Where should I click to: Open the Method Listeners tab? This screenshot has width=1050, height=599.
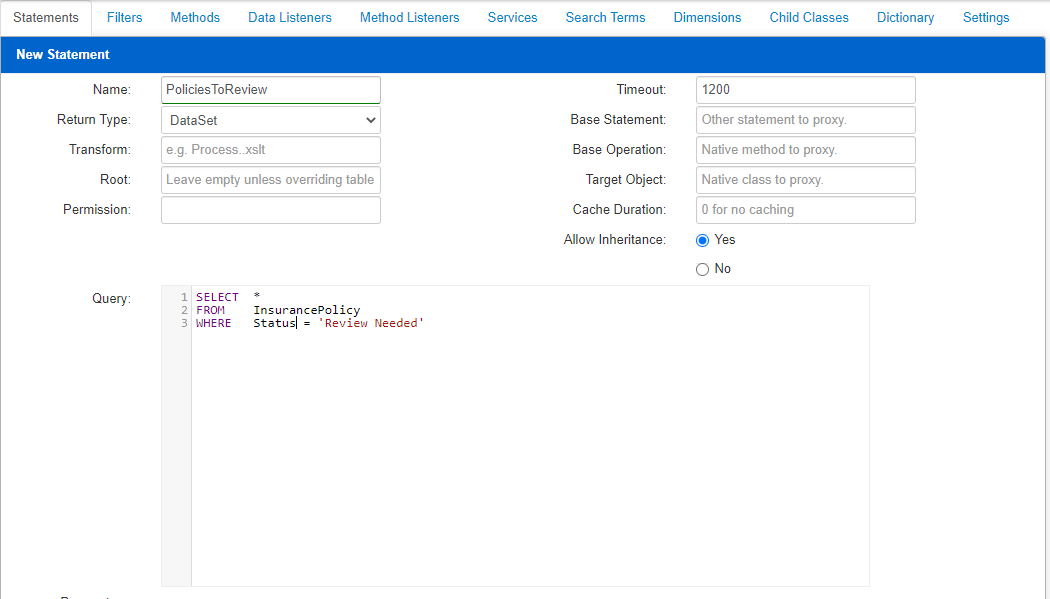[410, 18]
